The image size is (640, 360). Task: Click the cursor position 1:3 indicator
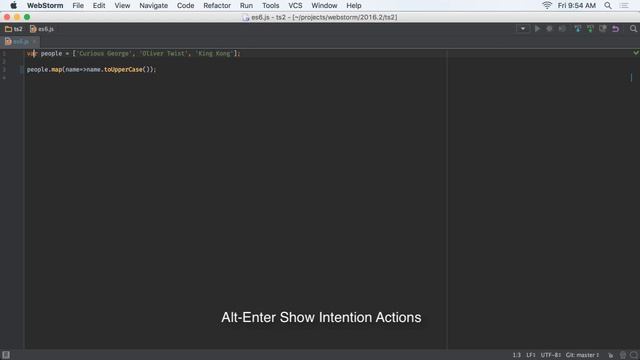[x=516, y=355]
